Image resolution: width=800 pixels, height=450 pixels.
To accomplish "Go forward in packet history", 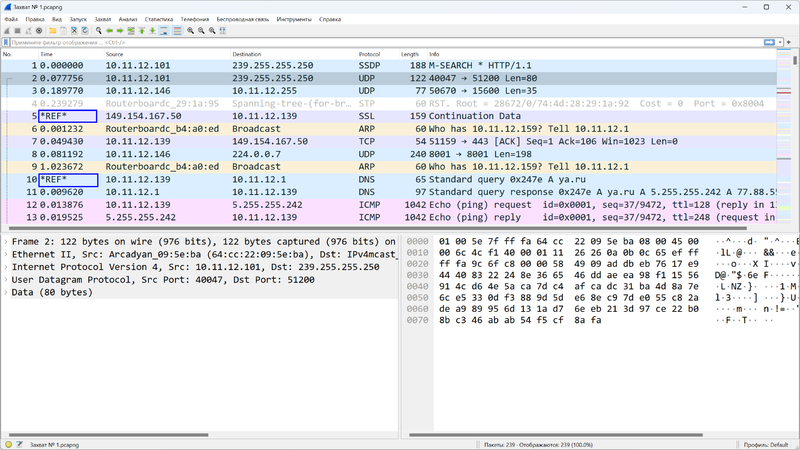I will 120,31.
